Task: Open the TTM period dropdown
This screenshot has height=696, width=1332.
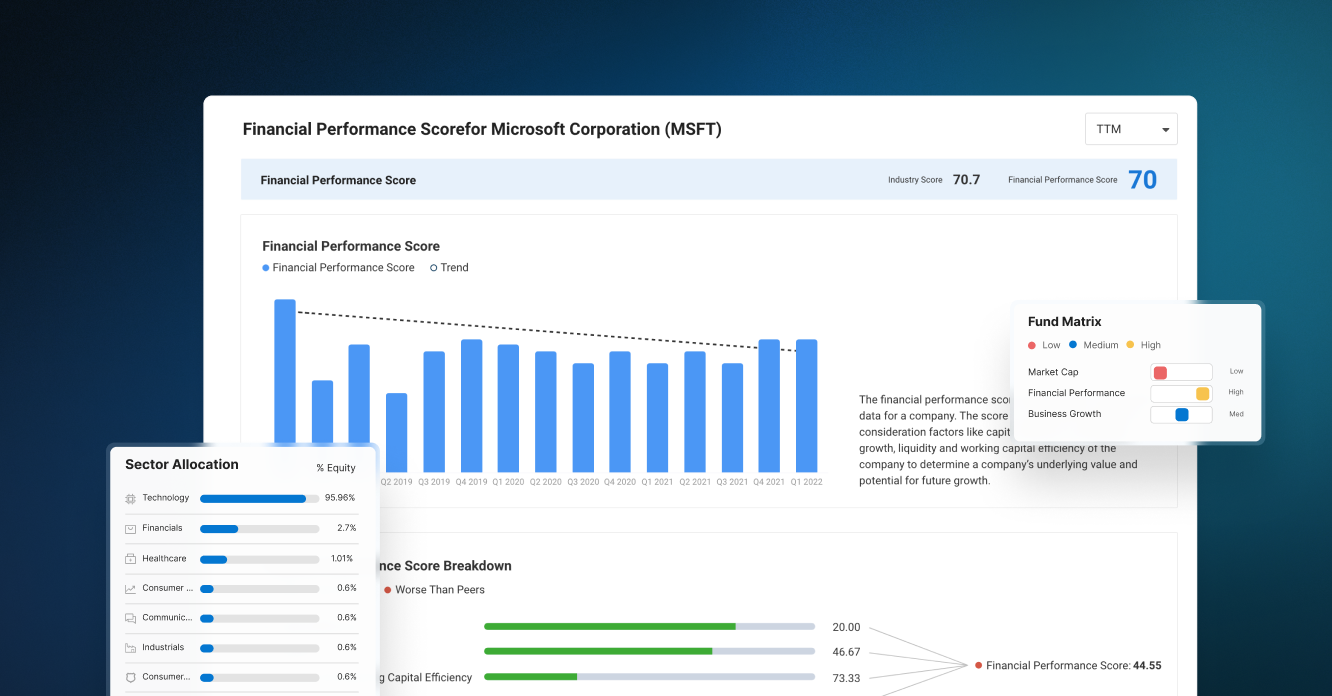Action: click(1131, 128)
